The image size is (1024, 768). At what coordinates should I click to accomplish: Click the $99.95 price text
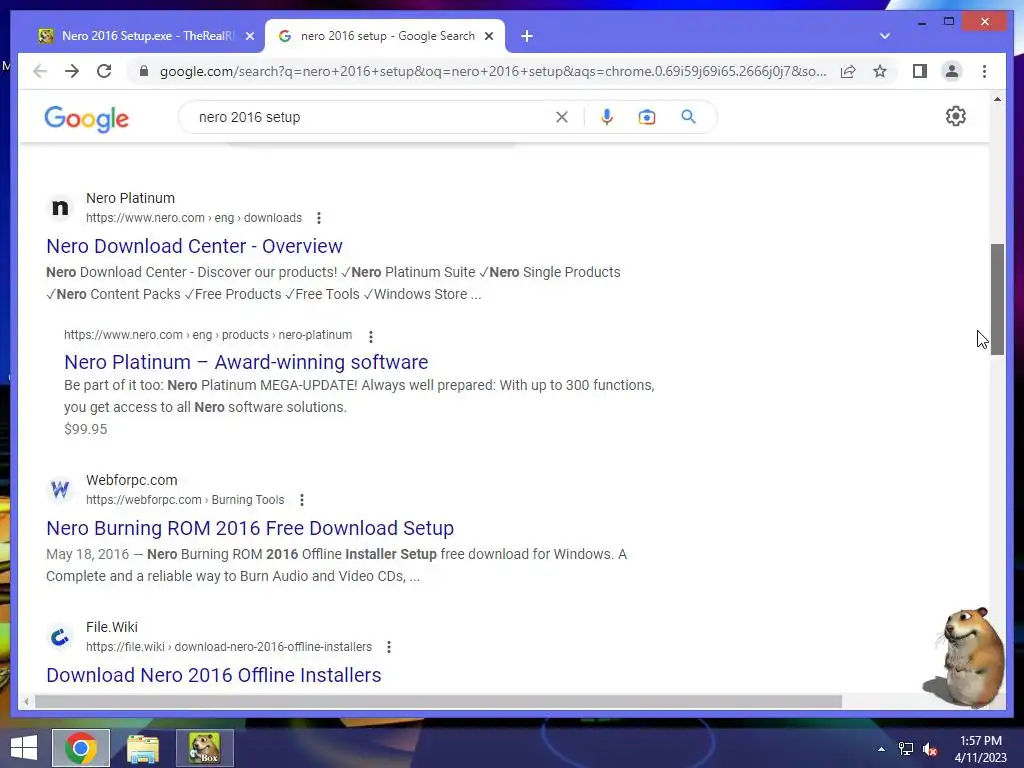pos(86,429)
